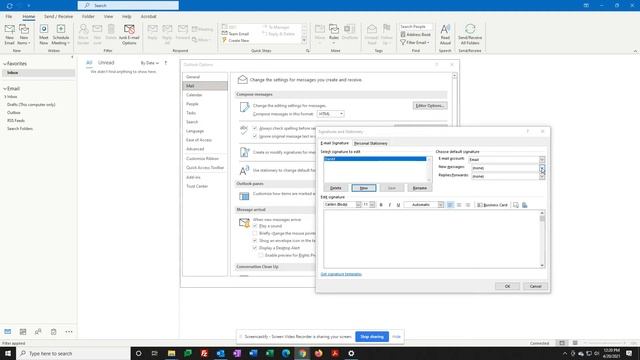Click the Rules icon in Move group
This screenshot has width=640, height=360.
(x=334, y=34)
